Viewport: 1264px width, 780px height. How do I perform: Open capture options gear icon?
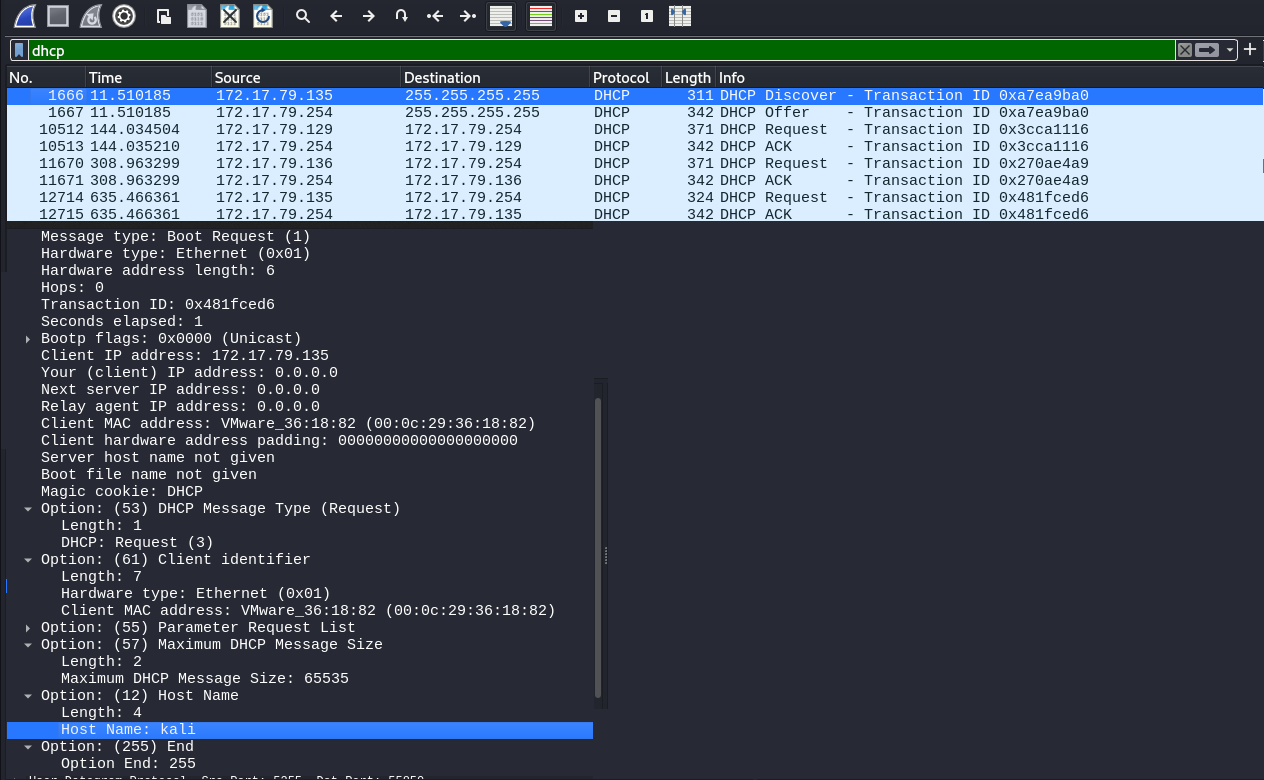coord(124,16)
